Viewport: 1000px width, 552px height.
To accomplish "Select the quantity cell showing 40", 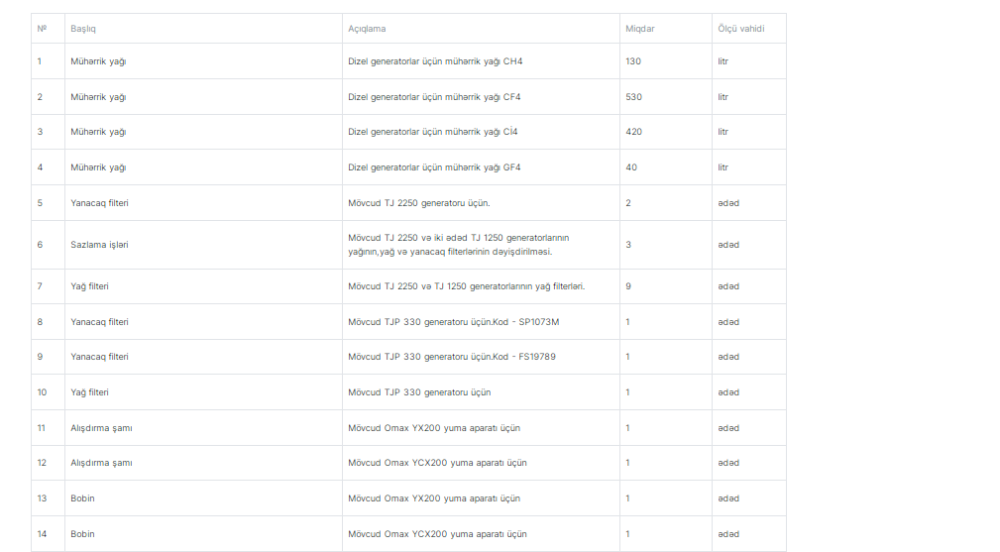I will [632, 167].
